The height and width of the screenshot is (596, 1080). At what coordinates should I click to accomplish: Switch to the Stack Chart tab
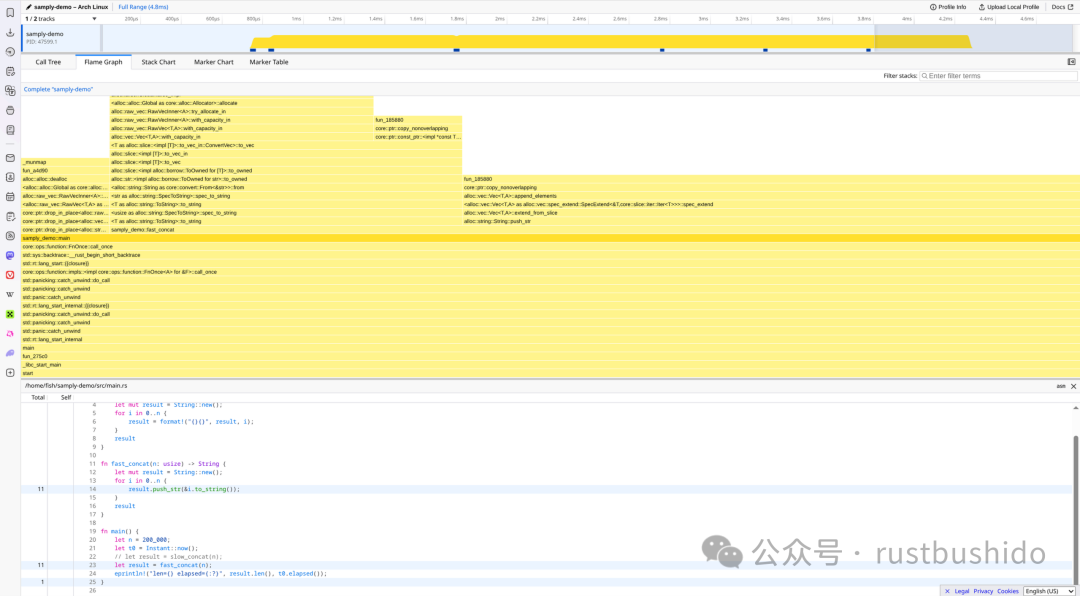pyautogui.click(x=158, y=62)
